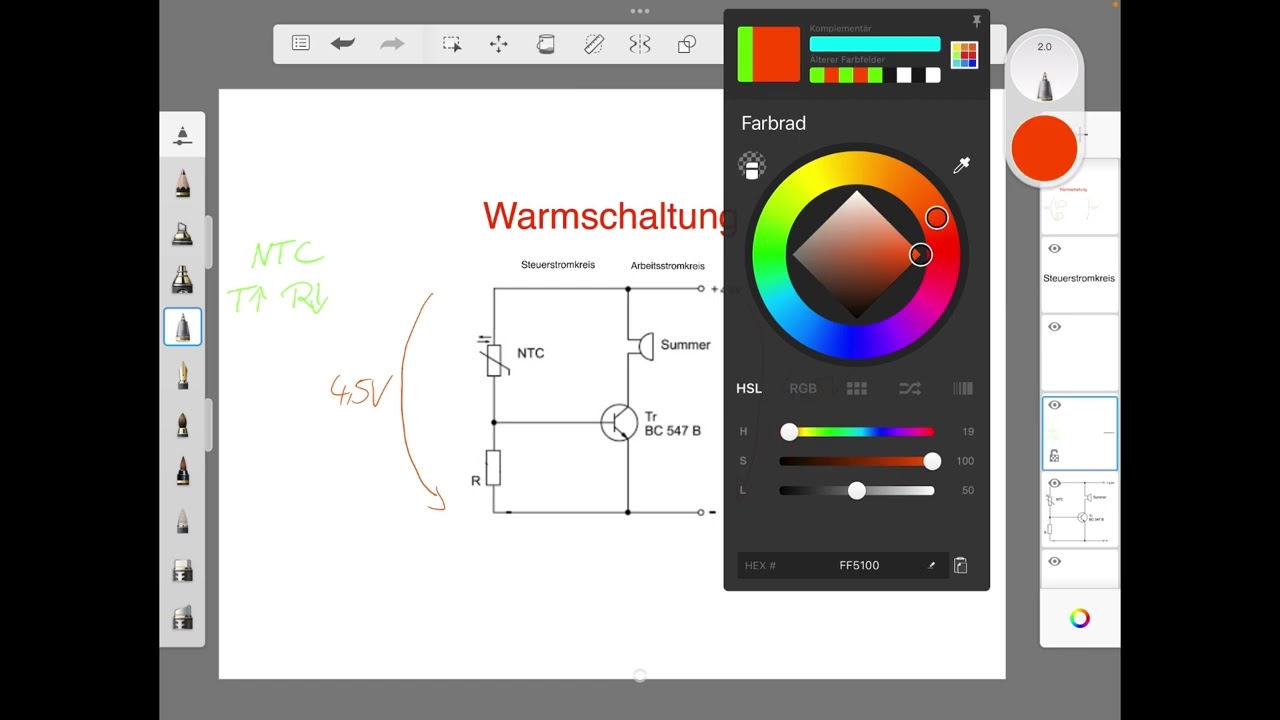Image resolution: width=1280 pixels, height=720 pixels.
Task: Hide the Steuerstromkreis layer
Action: click(x=1054, y=249)
